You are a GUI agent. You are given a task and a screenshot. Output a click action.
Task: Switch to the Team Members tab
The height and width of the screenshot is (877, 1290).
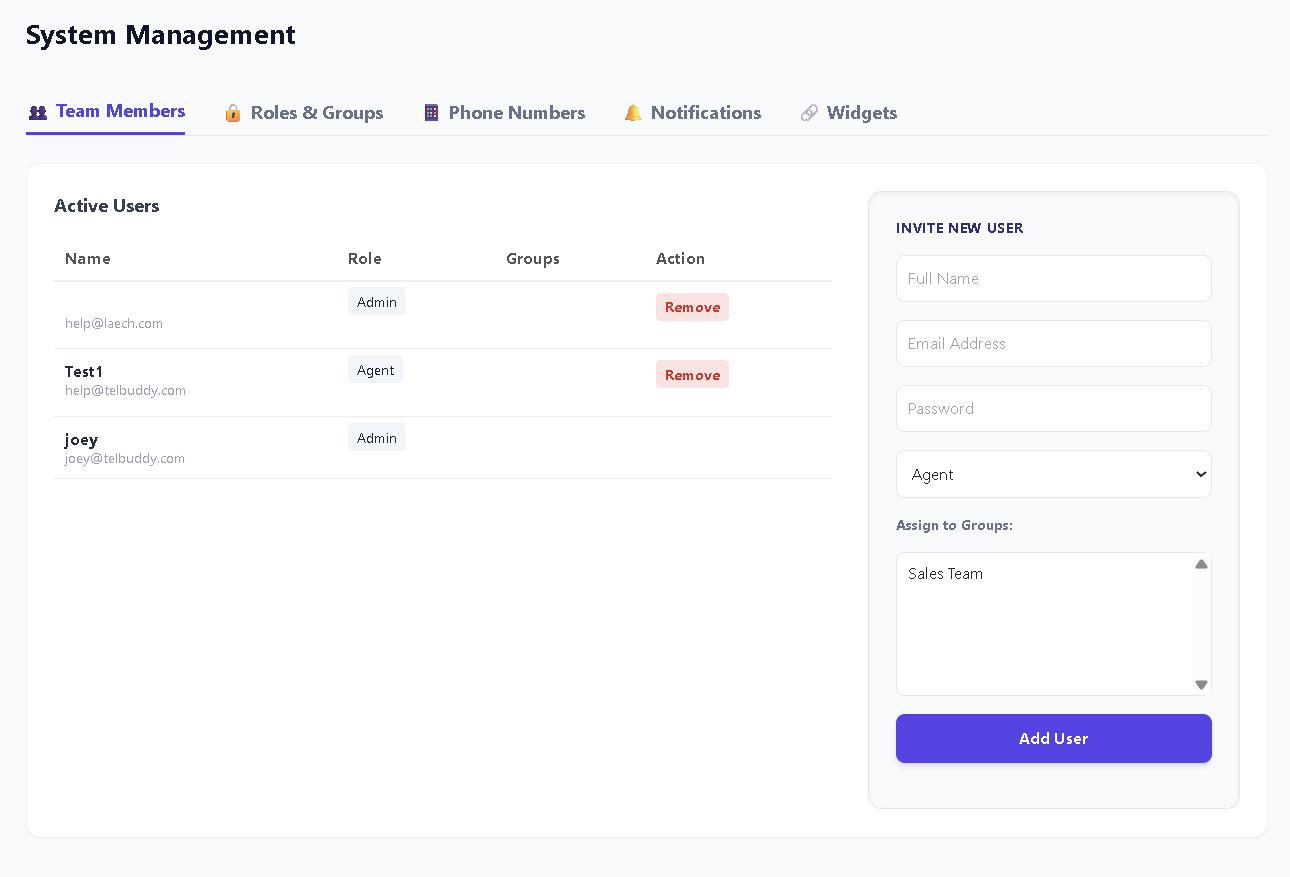pos(106,111)
